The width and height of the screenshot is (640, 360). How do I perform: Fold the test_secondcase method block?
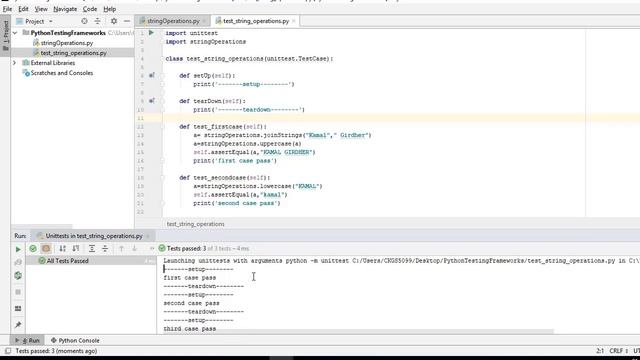coord(162,178)
